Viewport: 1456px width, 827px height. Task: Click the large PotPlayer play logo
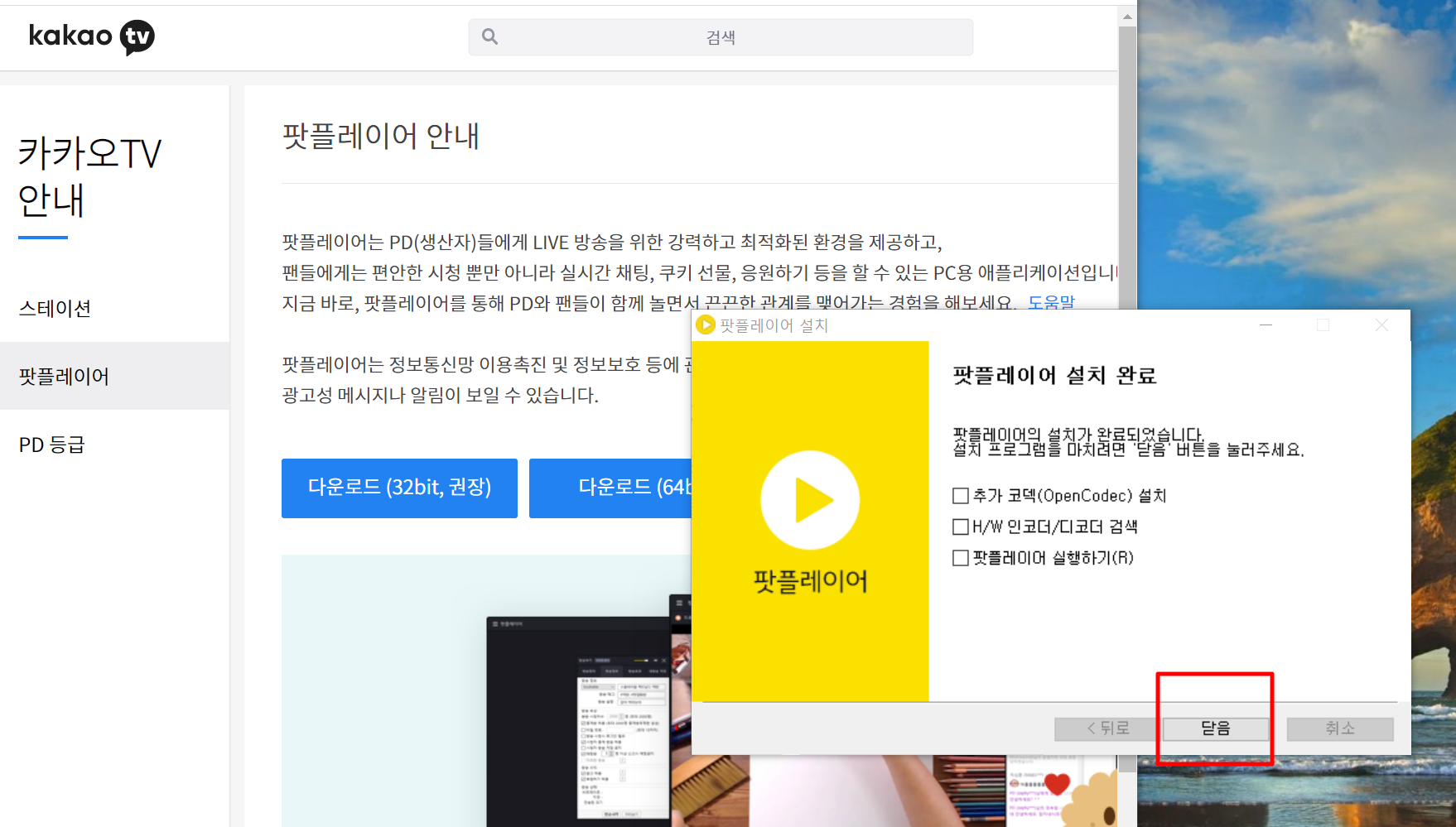click(810, 500)
